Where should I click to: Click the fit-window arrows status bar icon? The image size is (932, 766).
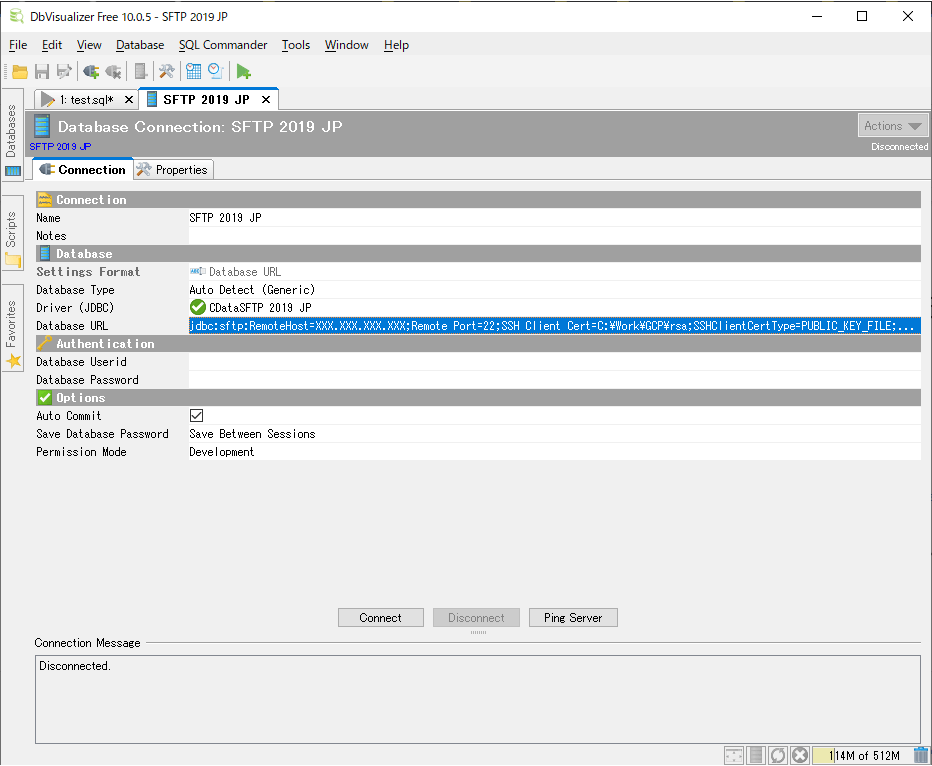(x=734, y=755)
